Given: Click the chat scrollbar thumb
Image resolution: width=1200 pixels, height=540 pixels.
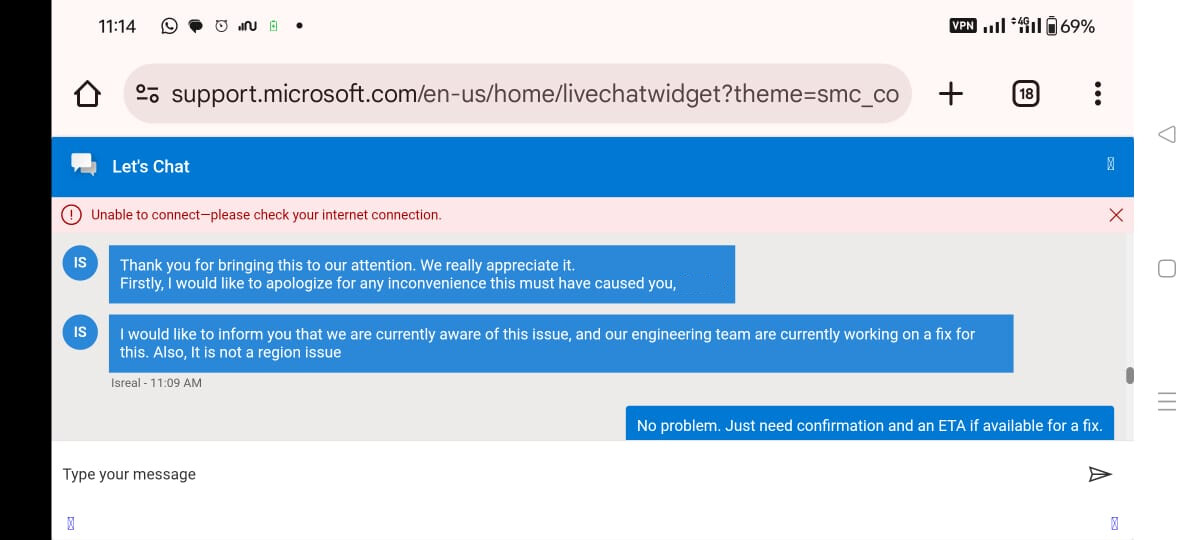Looking at the screenshot, I should [x=1130, y=375].
